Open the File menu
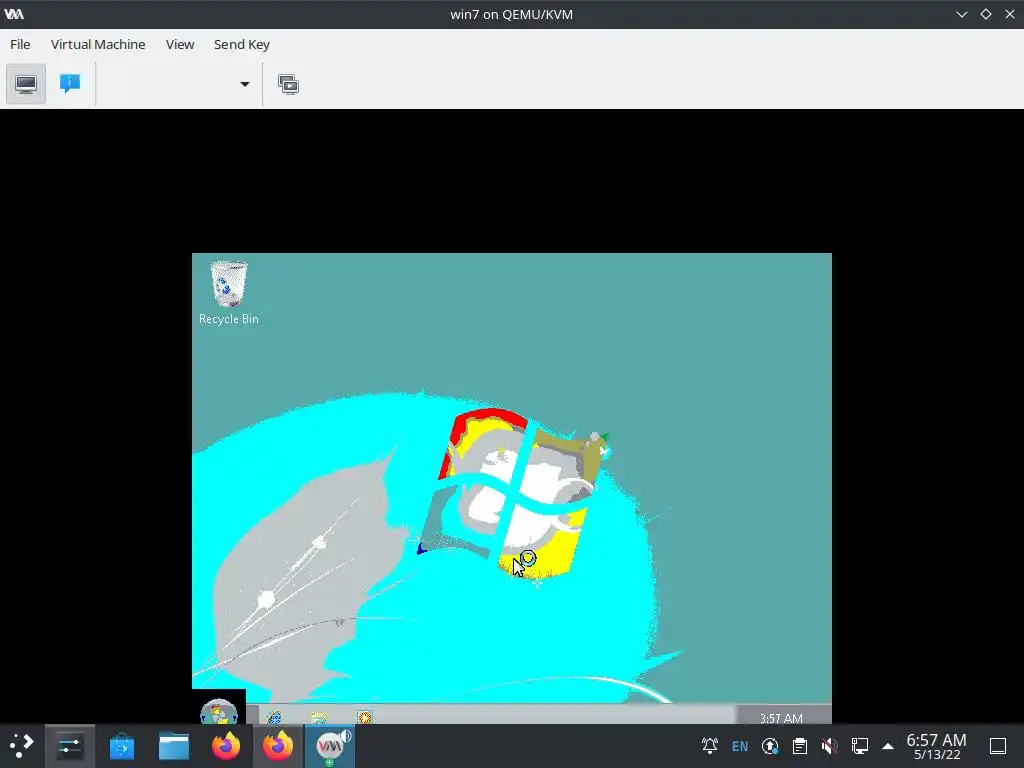Screen dimensions: 1024x768 (20, 44)
